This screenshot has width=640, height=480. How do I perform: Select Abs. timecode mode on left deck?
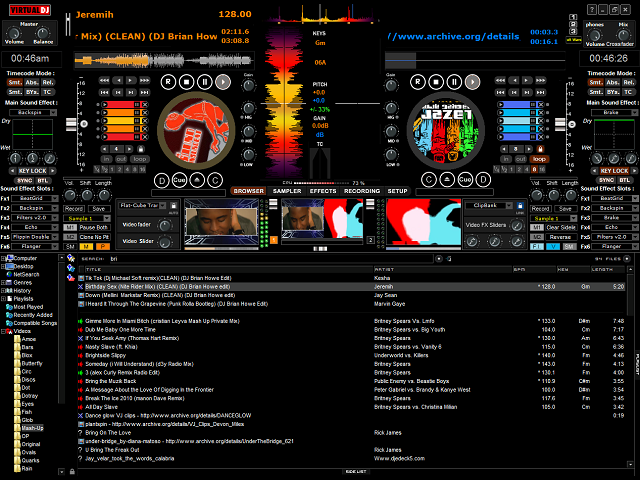pos(32,82)
